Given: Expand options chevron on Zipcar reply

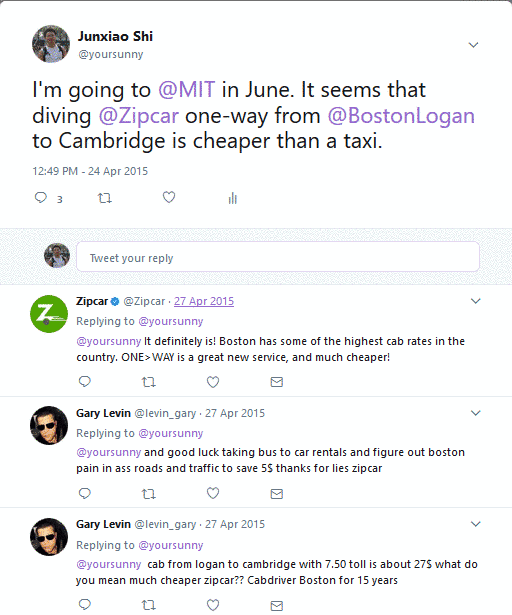Looking at the screenshot, I should 476,301.
